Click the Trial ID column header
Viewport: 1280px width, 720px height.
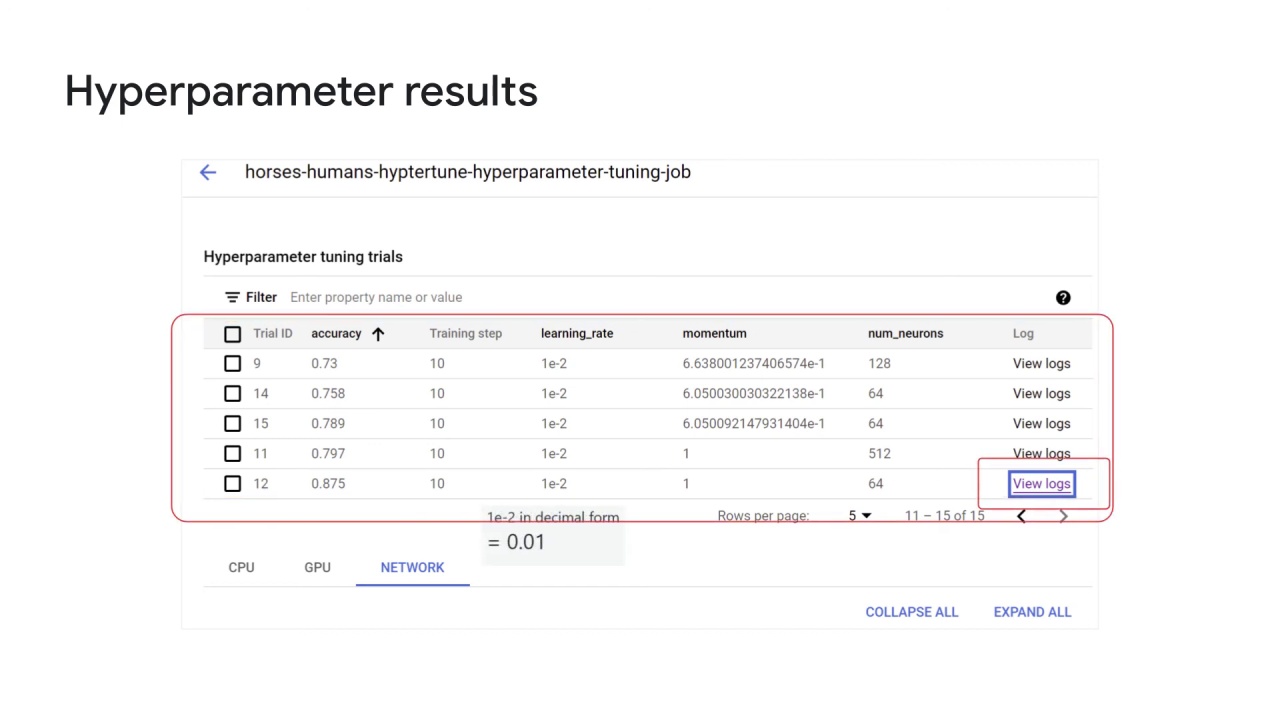(x=273, y=334)
